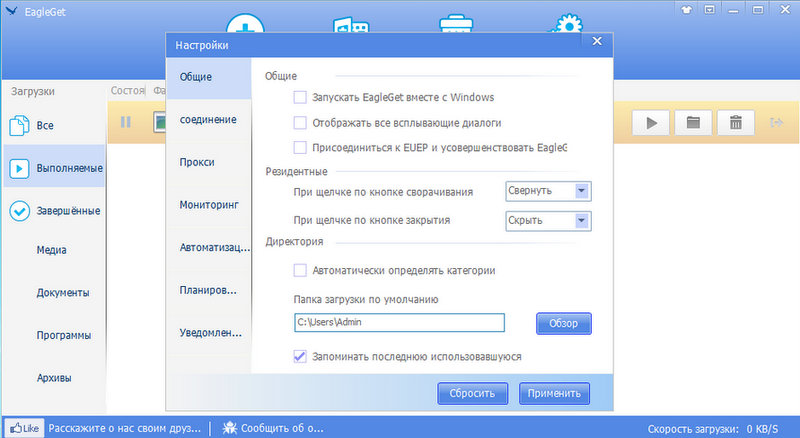Select Архивы category in sidebar
The height and width of the screenshot is (438, 800).
(x=54, y=378)
